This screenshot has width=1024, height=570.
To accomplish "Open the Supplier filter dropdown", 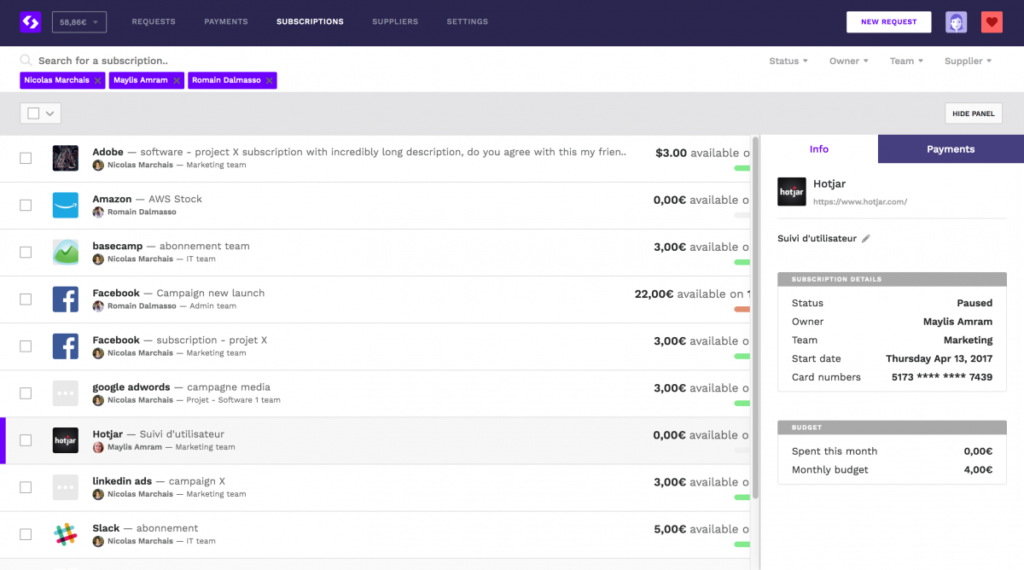I will tap(968, 61).
